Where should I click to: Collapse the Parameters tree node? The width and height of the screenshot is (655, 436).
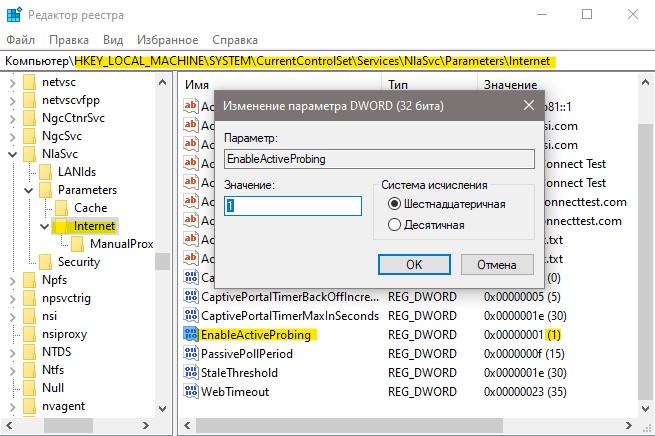28,190
